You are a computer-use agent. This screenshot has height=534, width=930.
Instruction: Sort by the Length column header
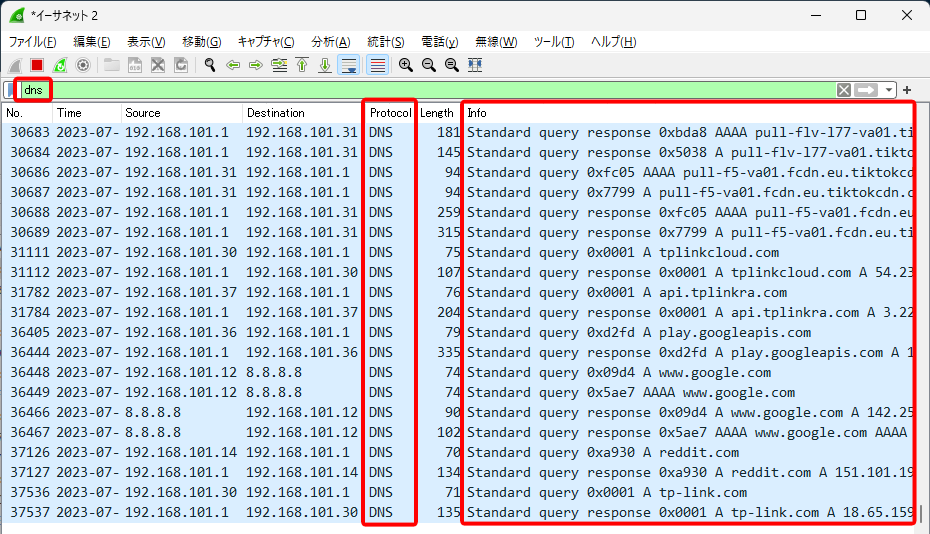(437, 113)
